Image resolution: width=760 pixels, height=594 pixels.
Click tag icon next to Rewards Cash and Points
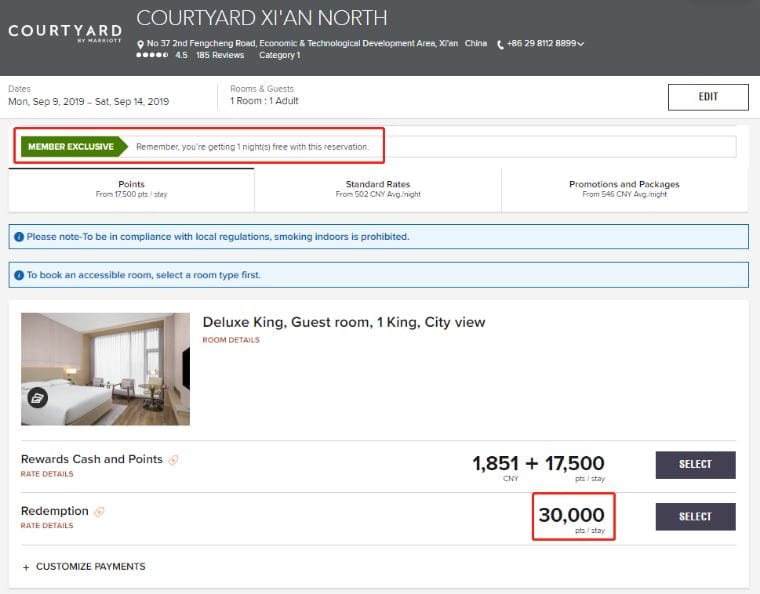click(173, 460)
